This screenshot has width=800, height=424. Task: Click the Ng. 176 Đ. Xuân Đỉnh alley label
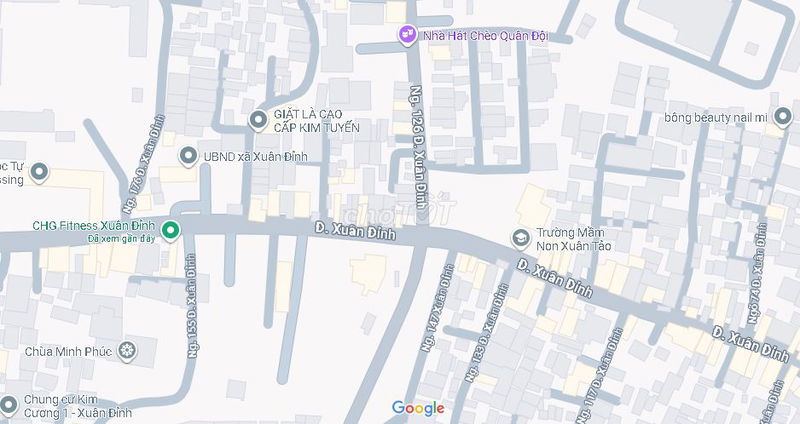point(144,164)
